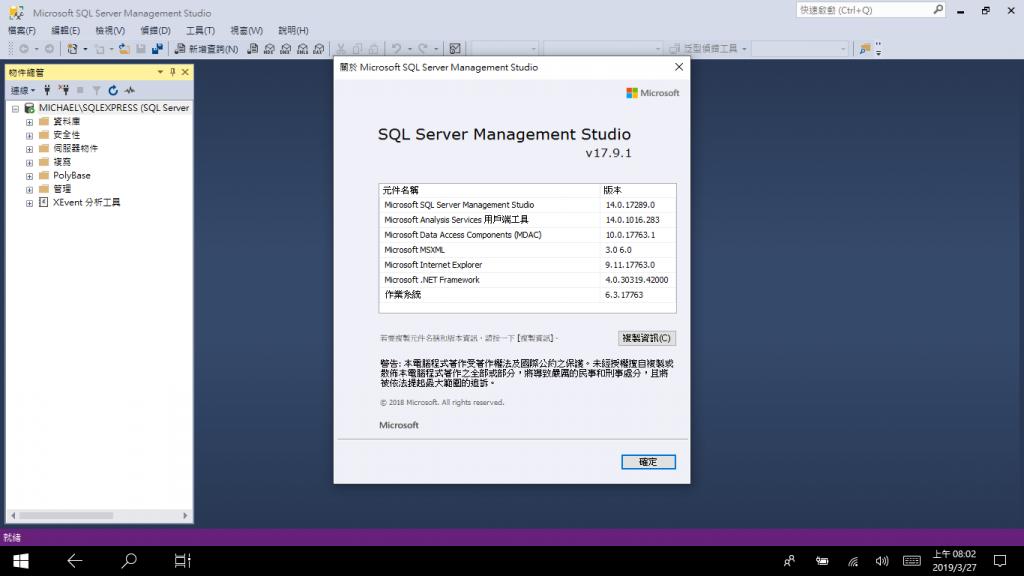1024x576 pixels.
Task: Click the New Project toolbar icon
Action: click(x=72, y=49)
